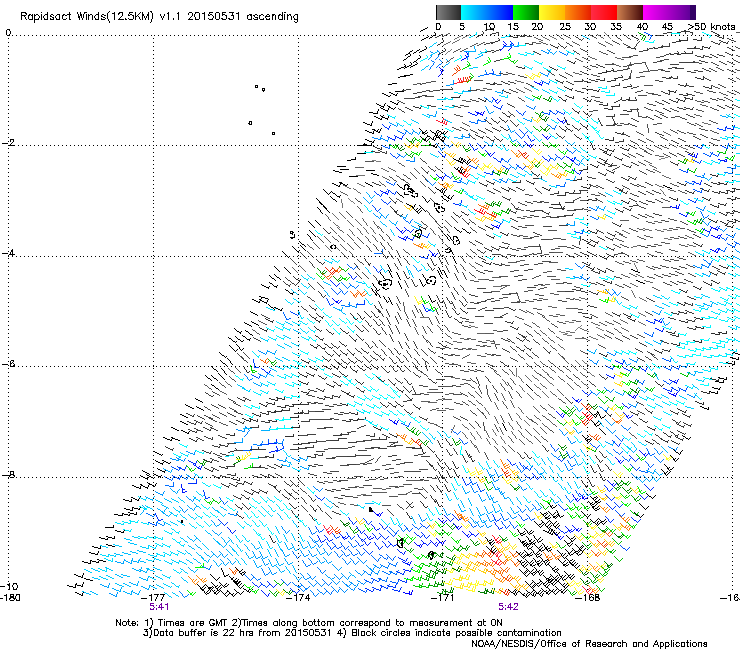
Task: Click the purple 5:41 time label
Action: click(159, 607)
